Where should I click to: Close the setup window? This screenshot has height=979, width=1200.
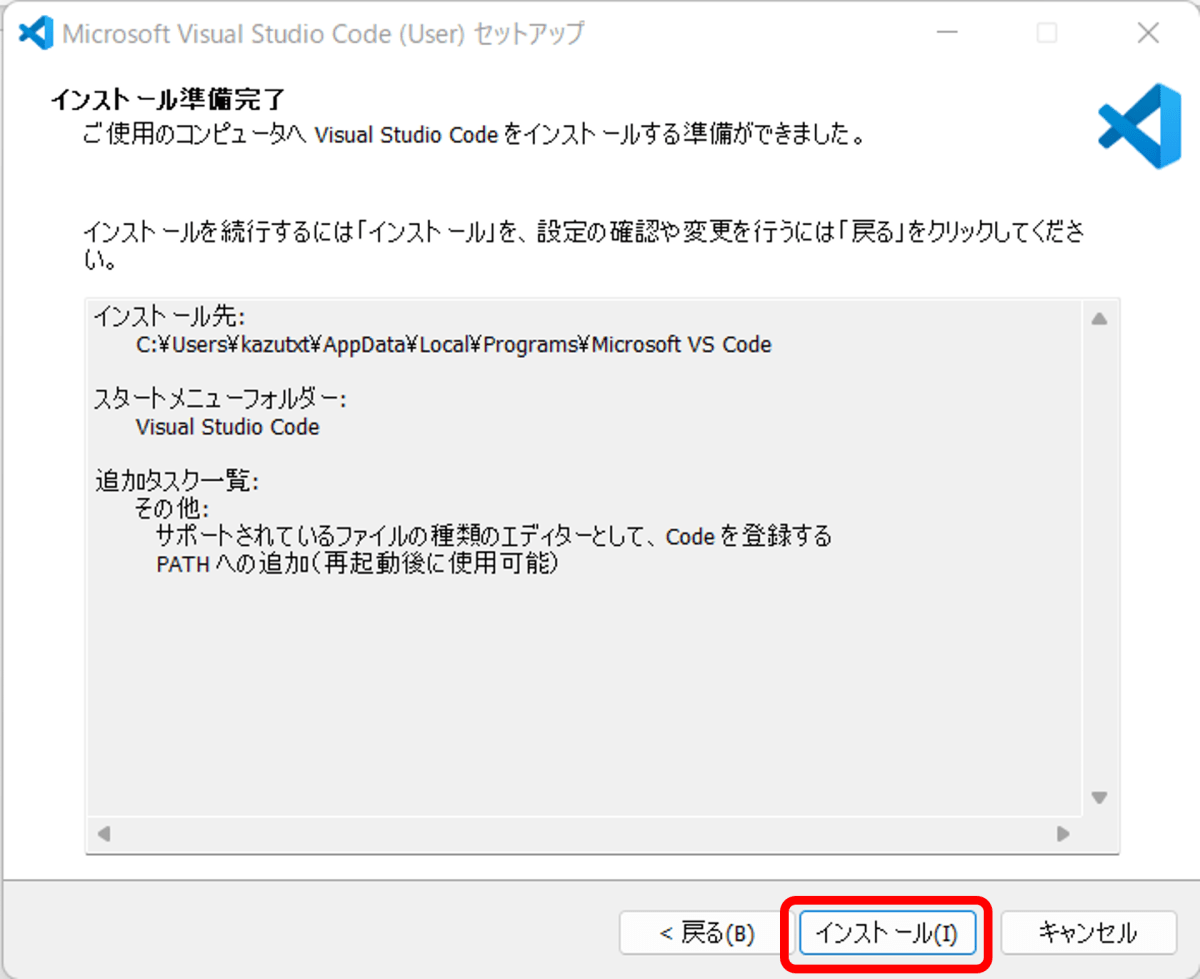point(1149,34)
